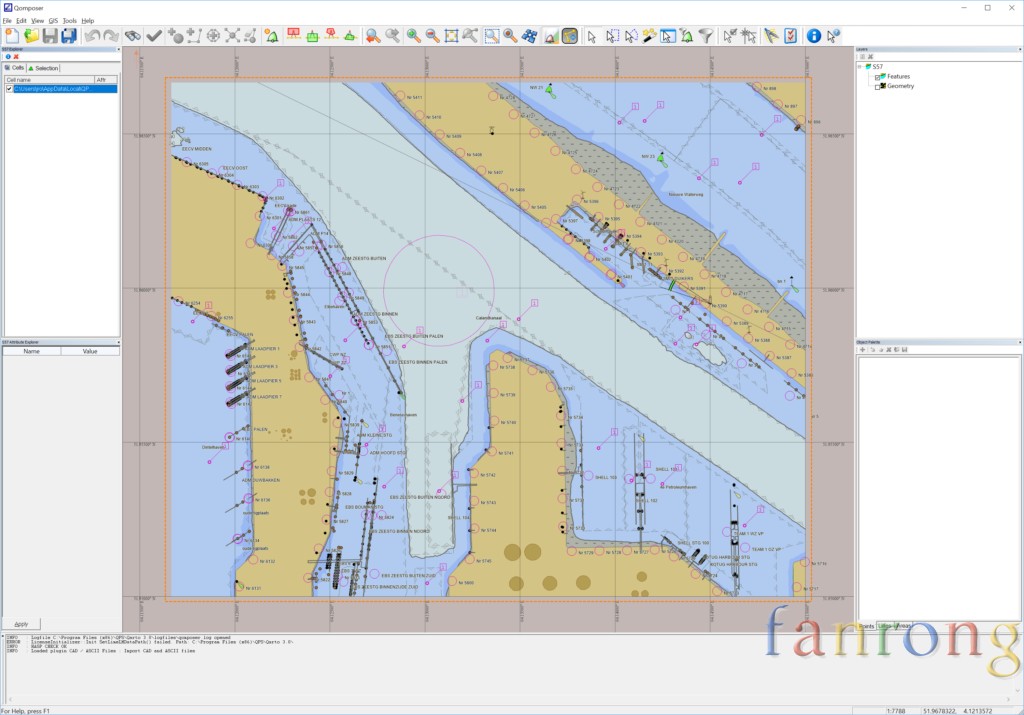Click the arrow pointer select tool
Screen dimensions: 1024x715
[x=592, y=36]
